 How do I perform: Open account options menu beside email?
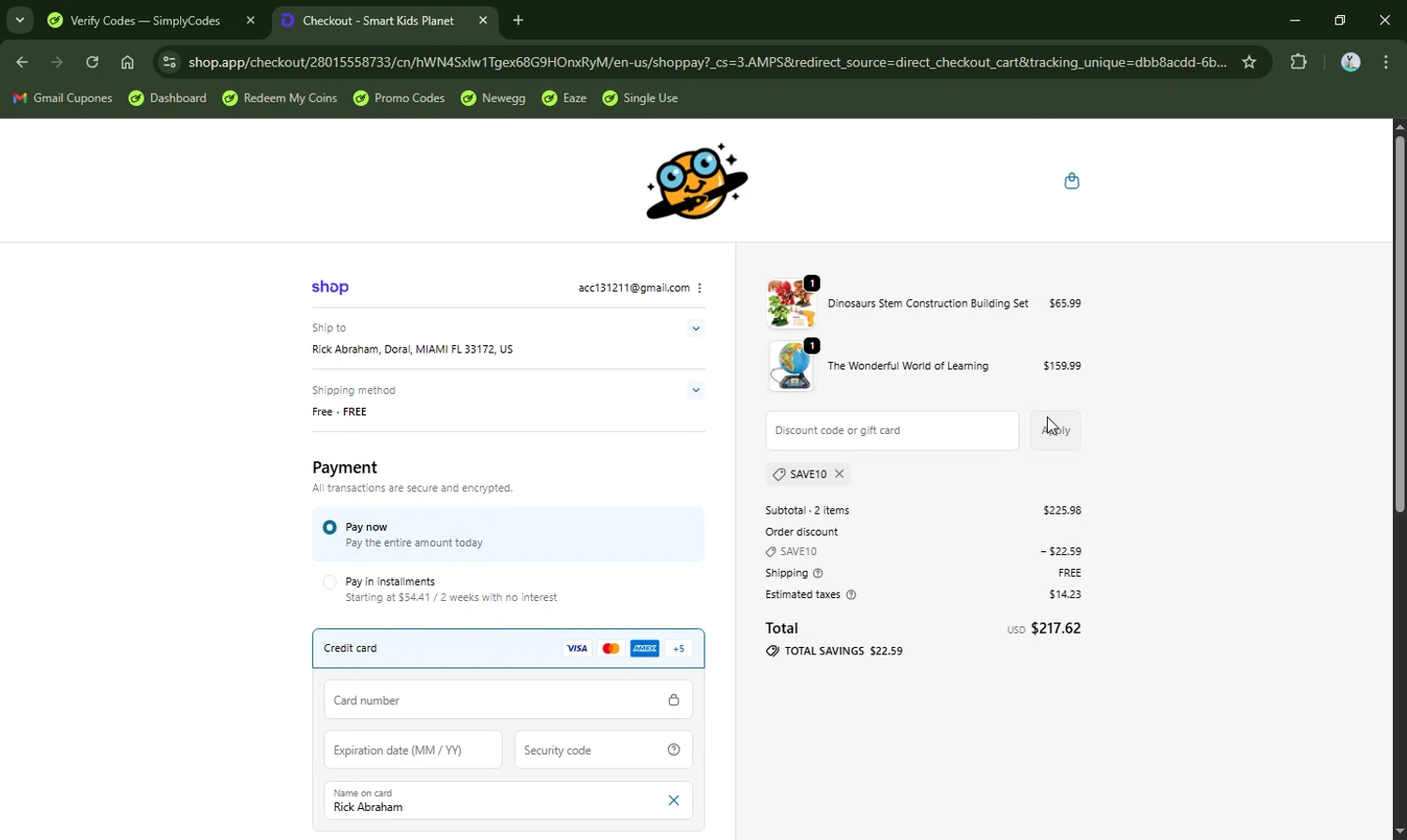click(x=700, y=288)
